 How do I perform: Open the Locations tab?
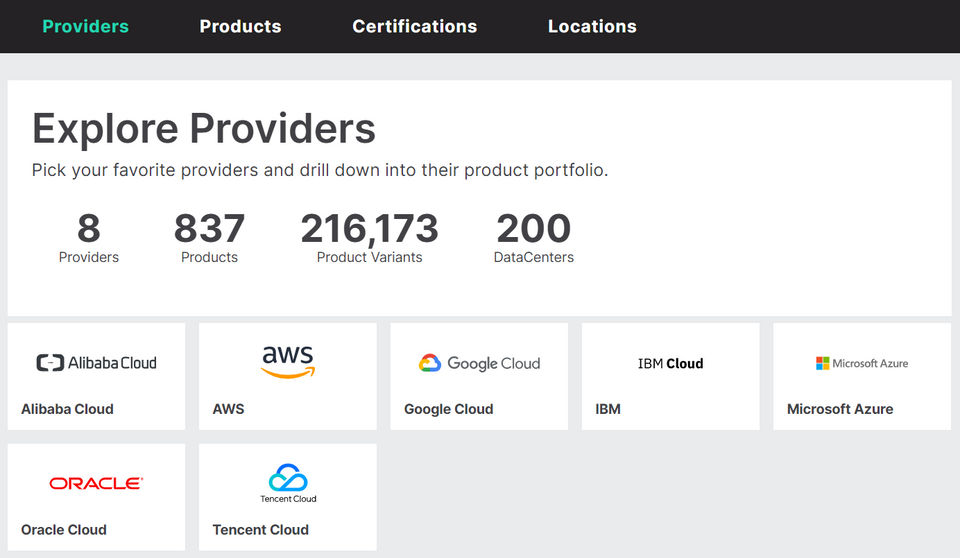592,26
